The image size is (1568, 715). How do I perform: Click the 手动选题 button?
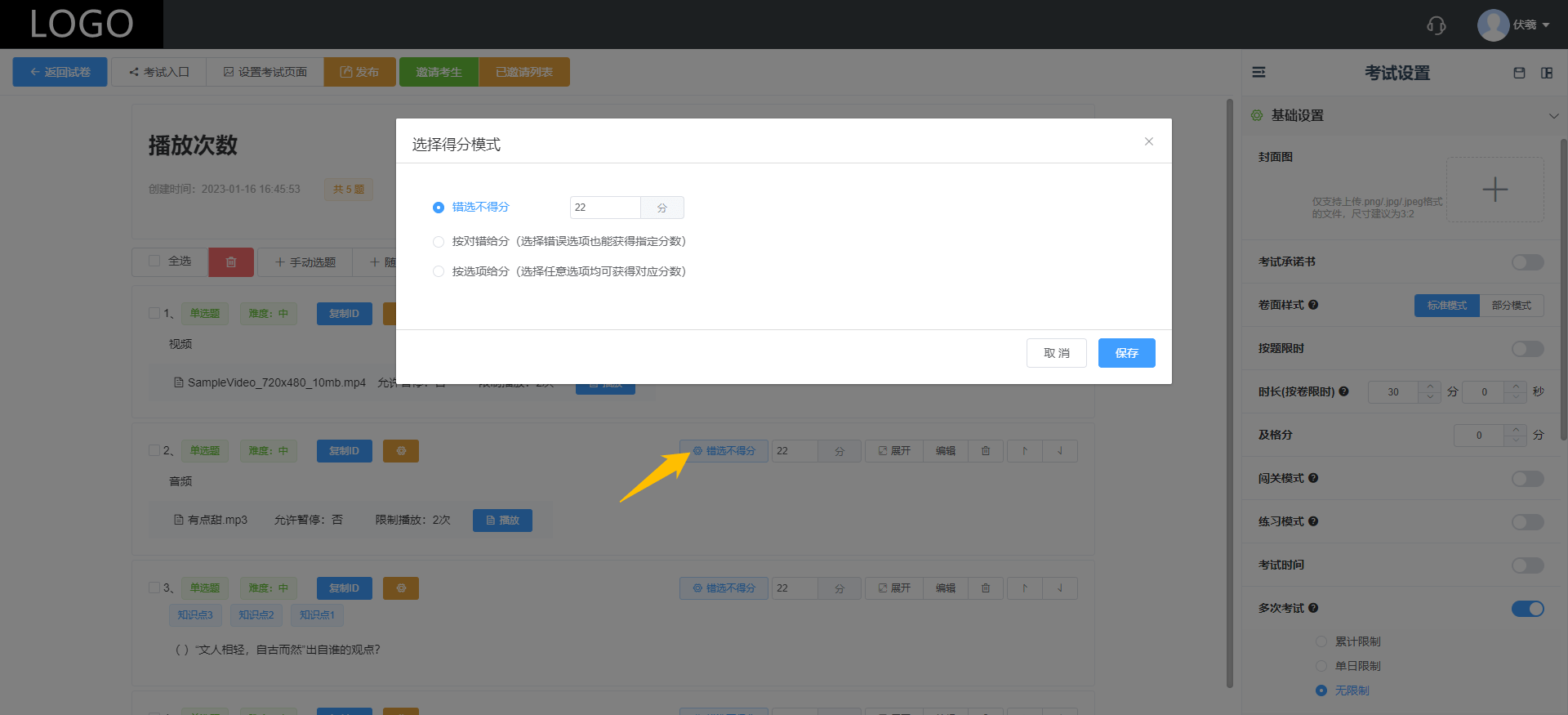305,262
